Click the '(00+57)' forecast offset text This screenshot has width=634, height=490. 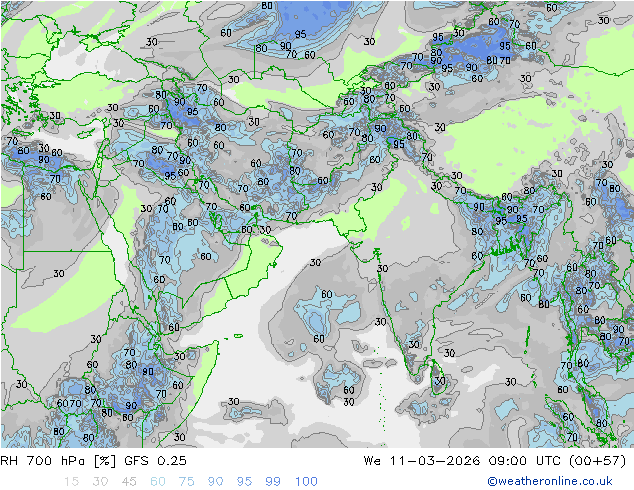[597, 461]
